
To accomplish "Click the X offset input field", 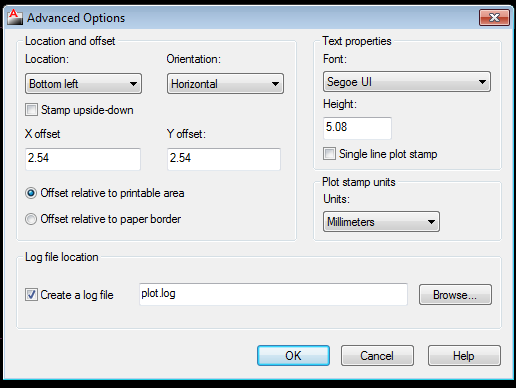I will point(83,159).
